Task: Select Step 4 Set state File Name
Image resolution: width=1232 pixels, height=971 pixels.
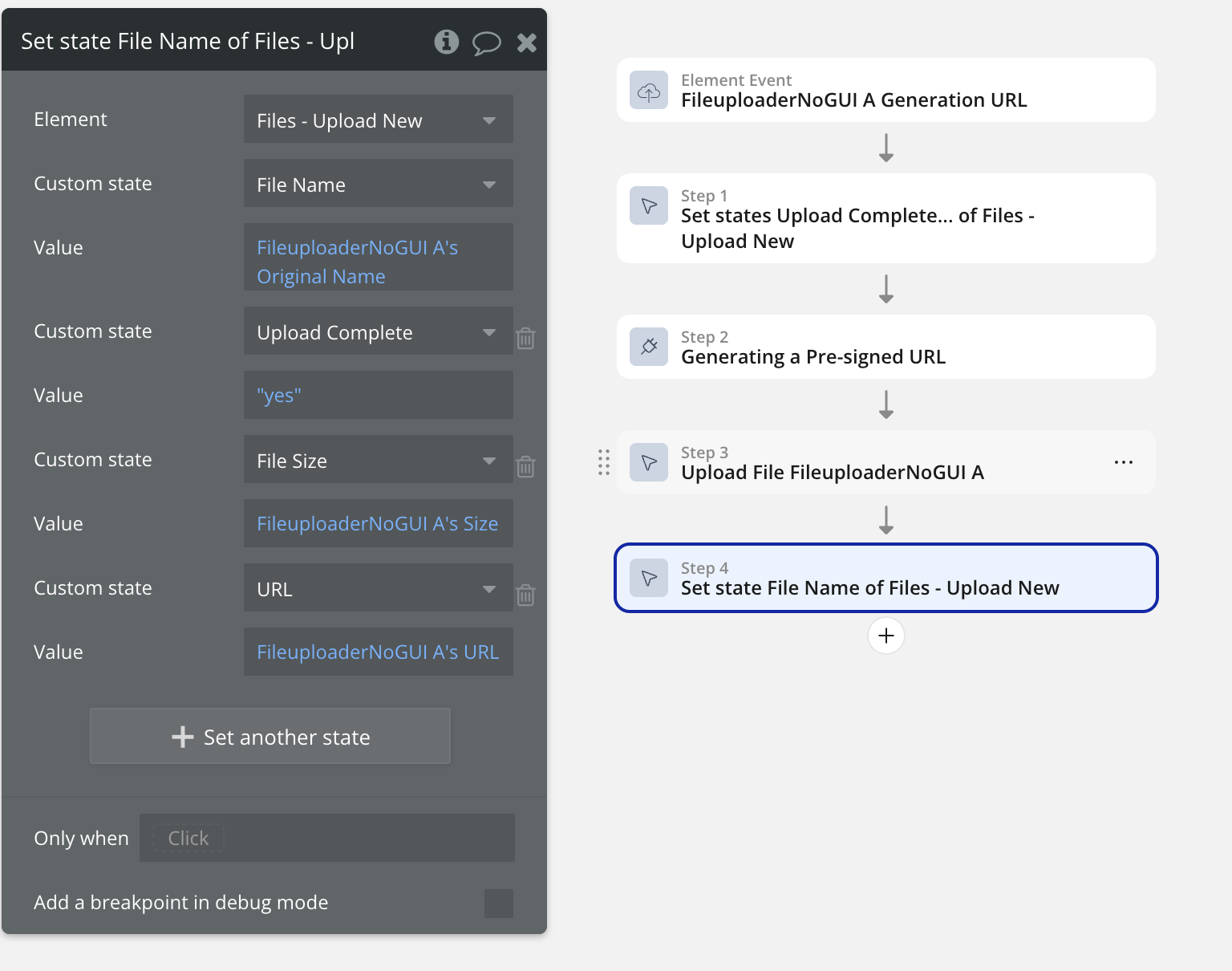Action: pos(886,578)
